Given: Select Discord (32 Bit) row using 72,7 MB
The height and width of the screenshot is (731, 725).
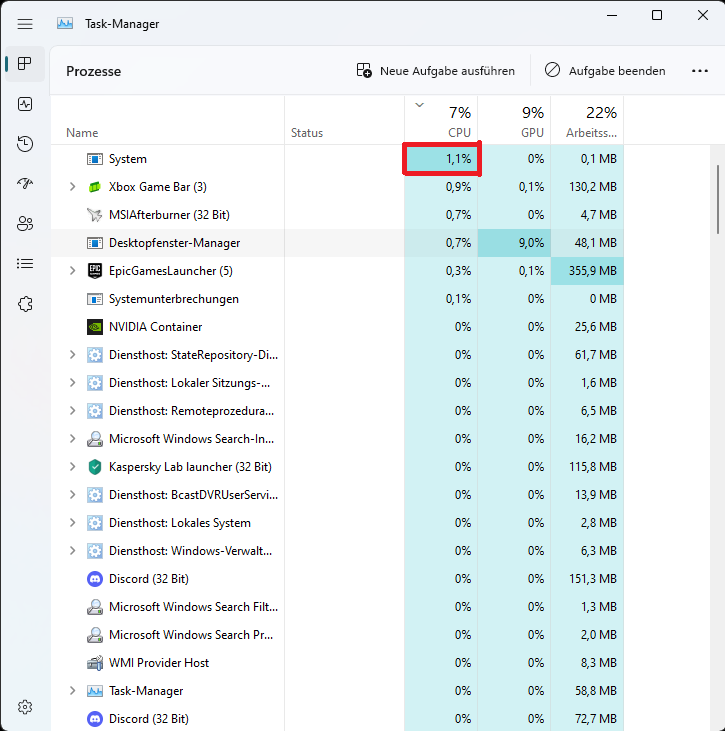Looking at the screenshot, I should pyautogui.click(x=337, y=718).
